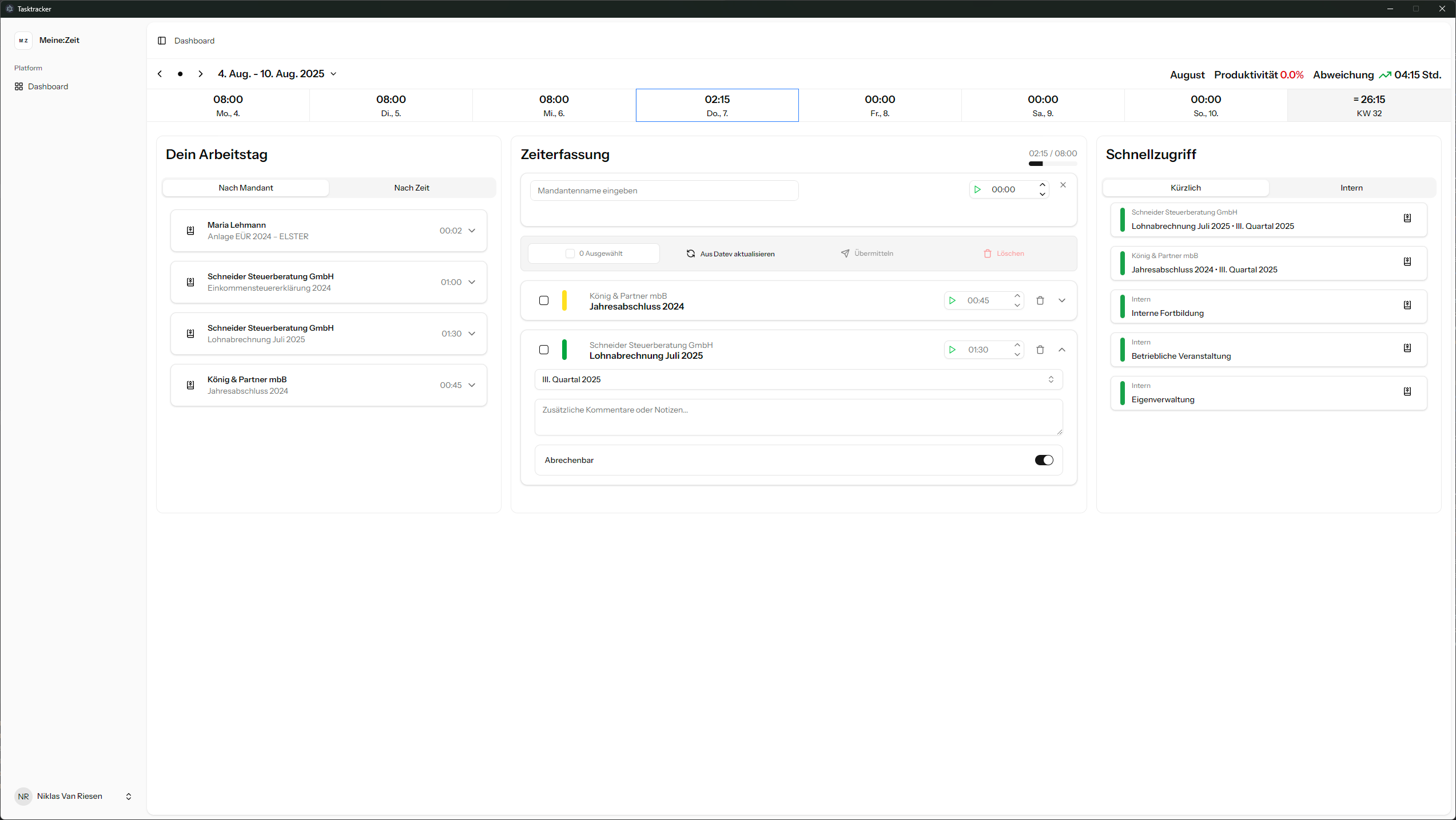Expand Maria Lehmann work entry
Screen dimensions: 1456x820
(472, 231)
